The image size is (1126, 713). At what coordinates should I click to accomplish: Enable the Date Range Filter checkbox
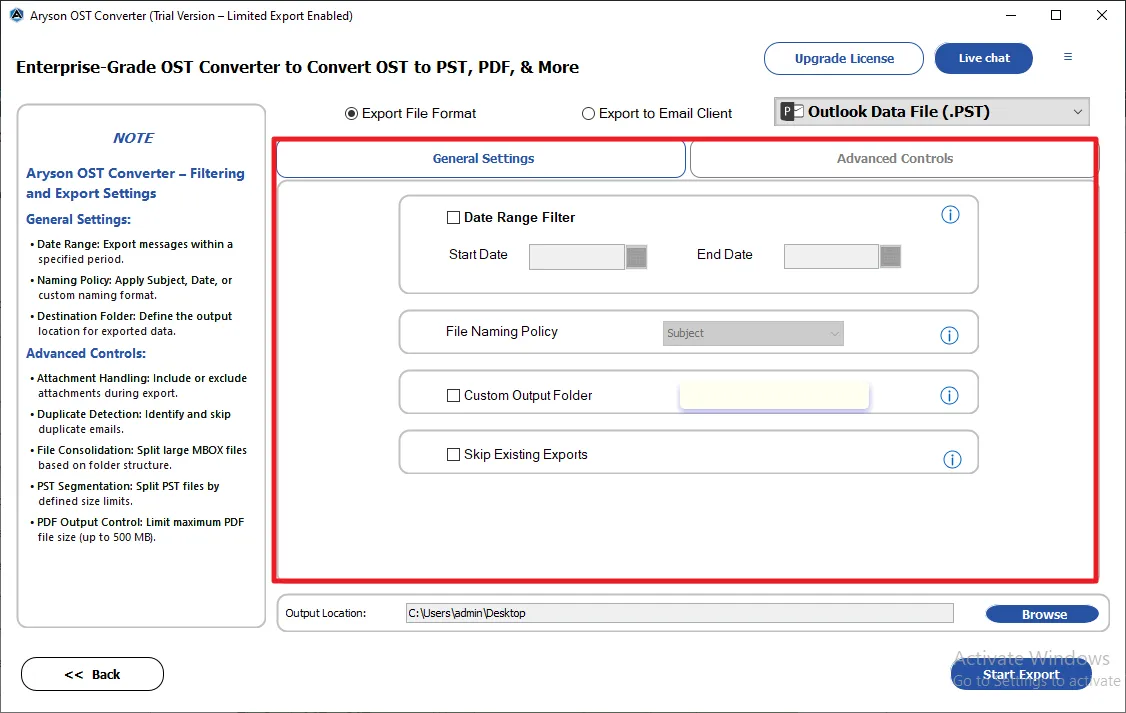click(453, 218)
